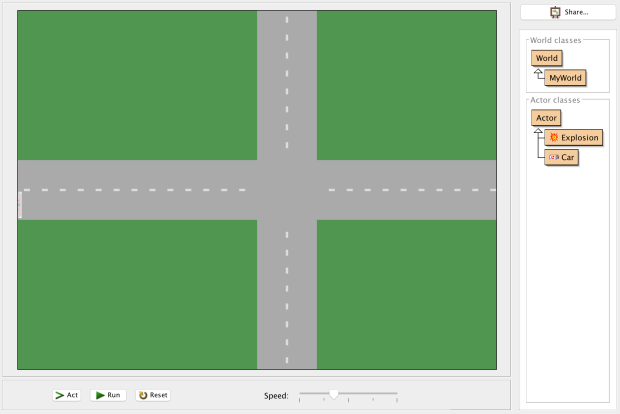Click the horizontal road right of intersection

point(406,190)
